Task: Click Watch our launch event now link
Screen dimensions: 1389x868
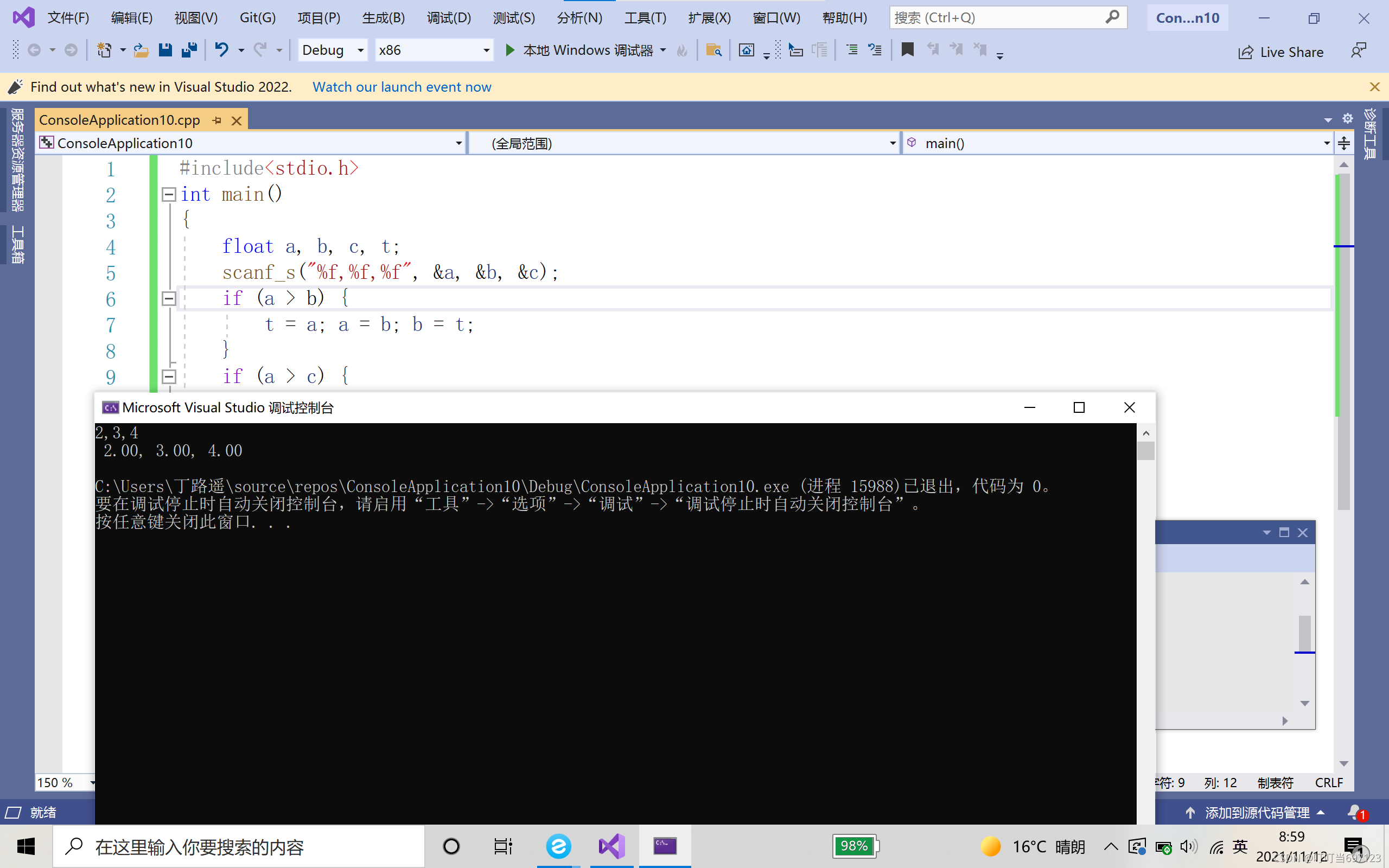Action: [x=402, y=86]
